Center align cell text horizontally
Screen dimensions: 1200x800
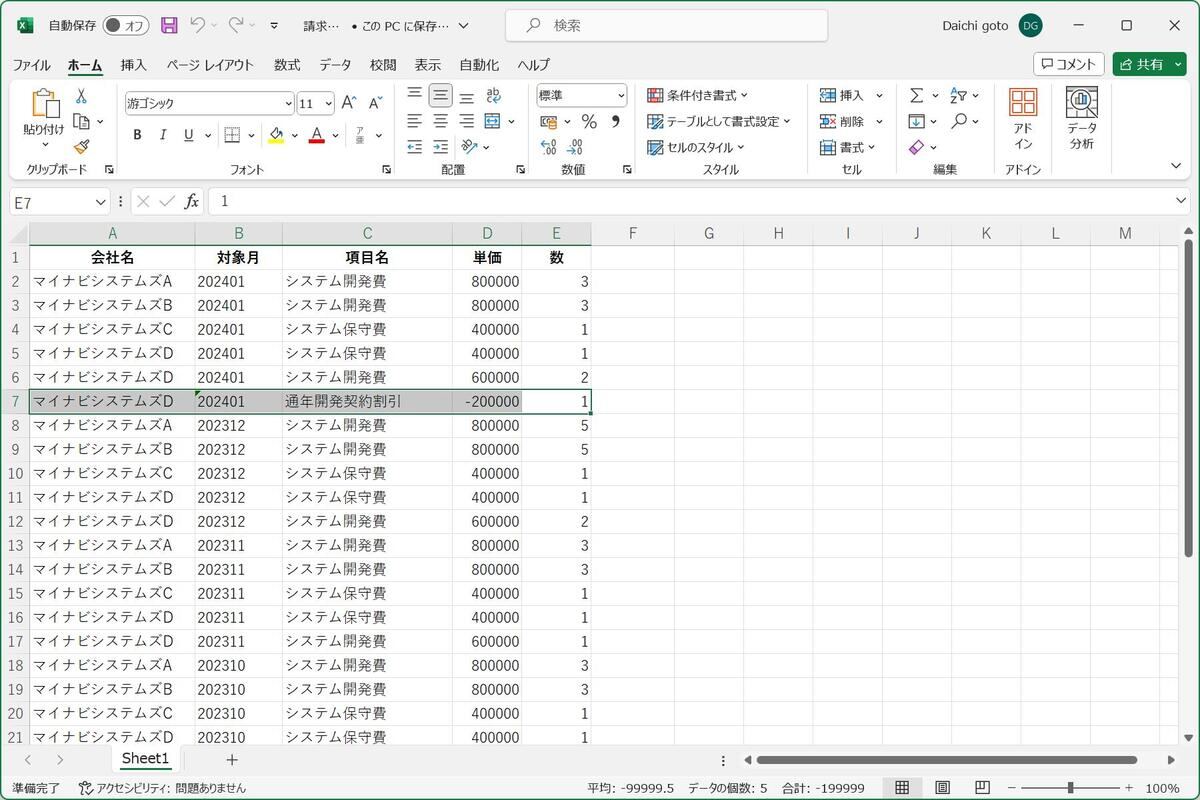point(440,121)
